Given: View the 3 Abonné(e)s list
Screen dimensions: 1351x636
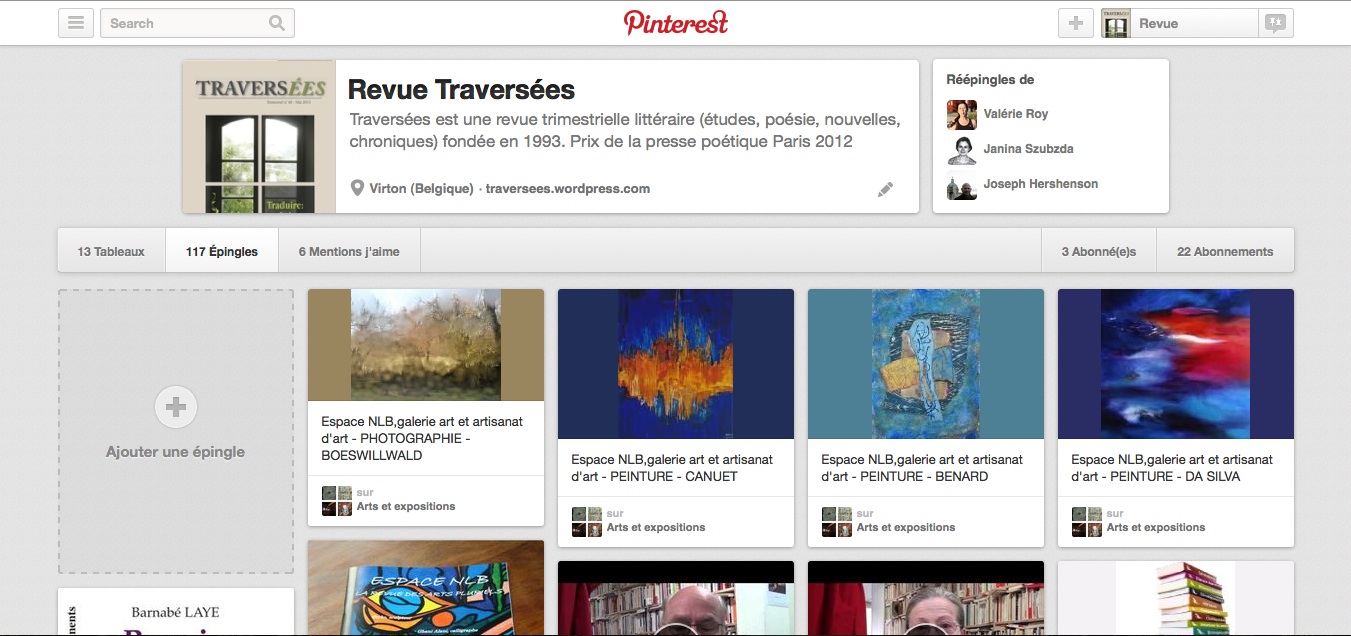Looking at the screenshot, I should 1099,252.
